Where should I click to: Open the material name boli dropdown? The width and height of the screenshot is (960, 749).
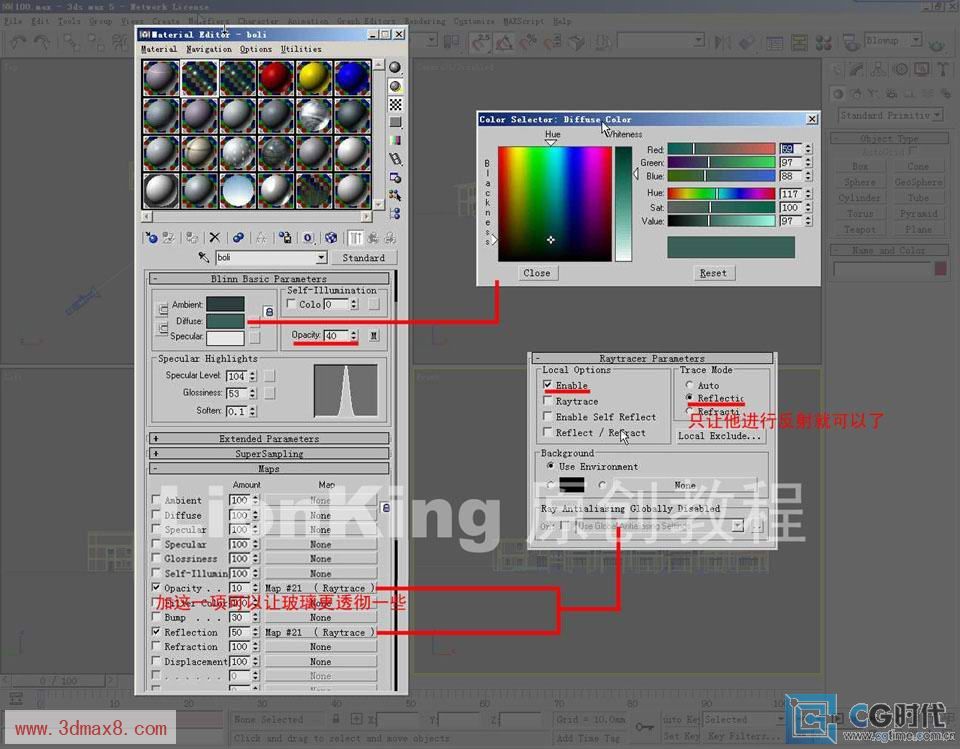[321, 257]
